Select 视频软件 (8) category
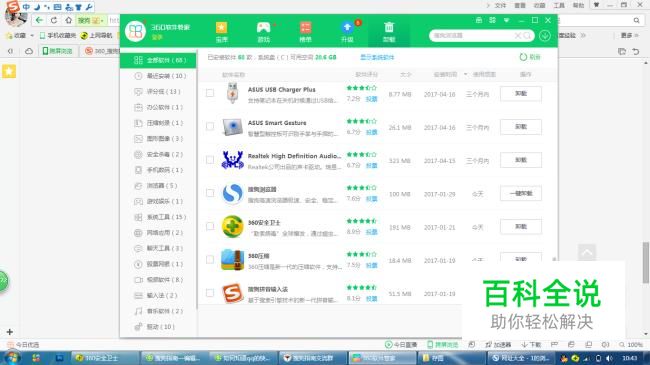Viewport: 650px width, 365px height. [158, 280]
